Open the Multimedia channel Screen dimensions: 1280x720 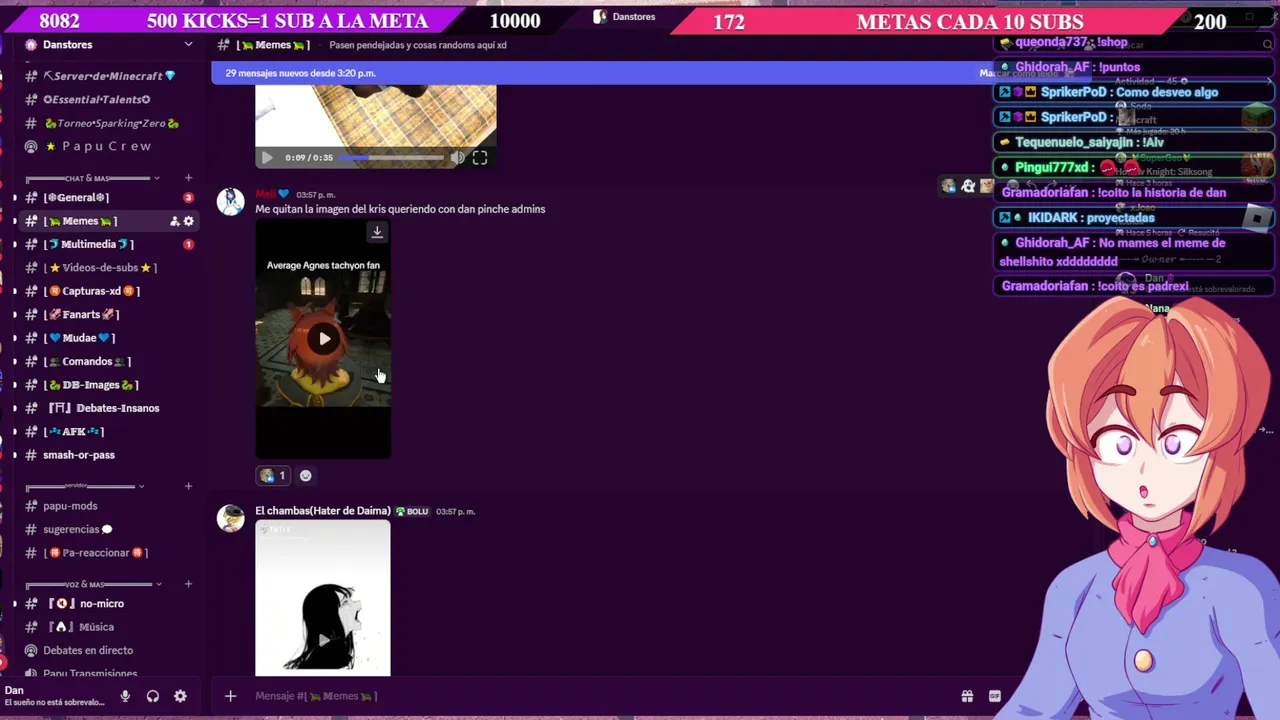click(x=88, y=244)
